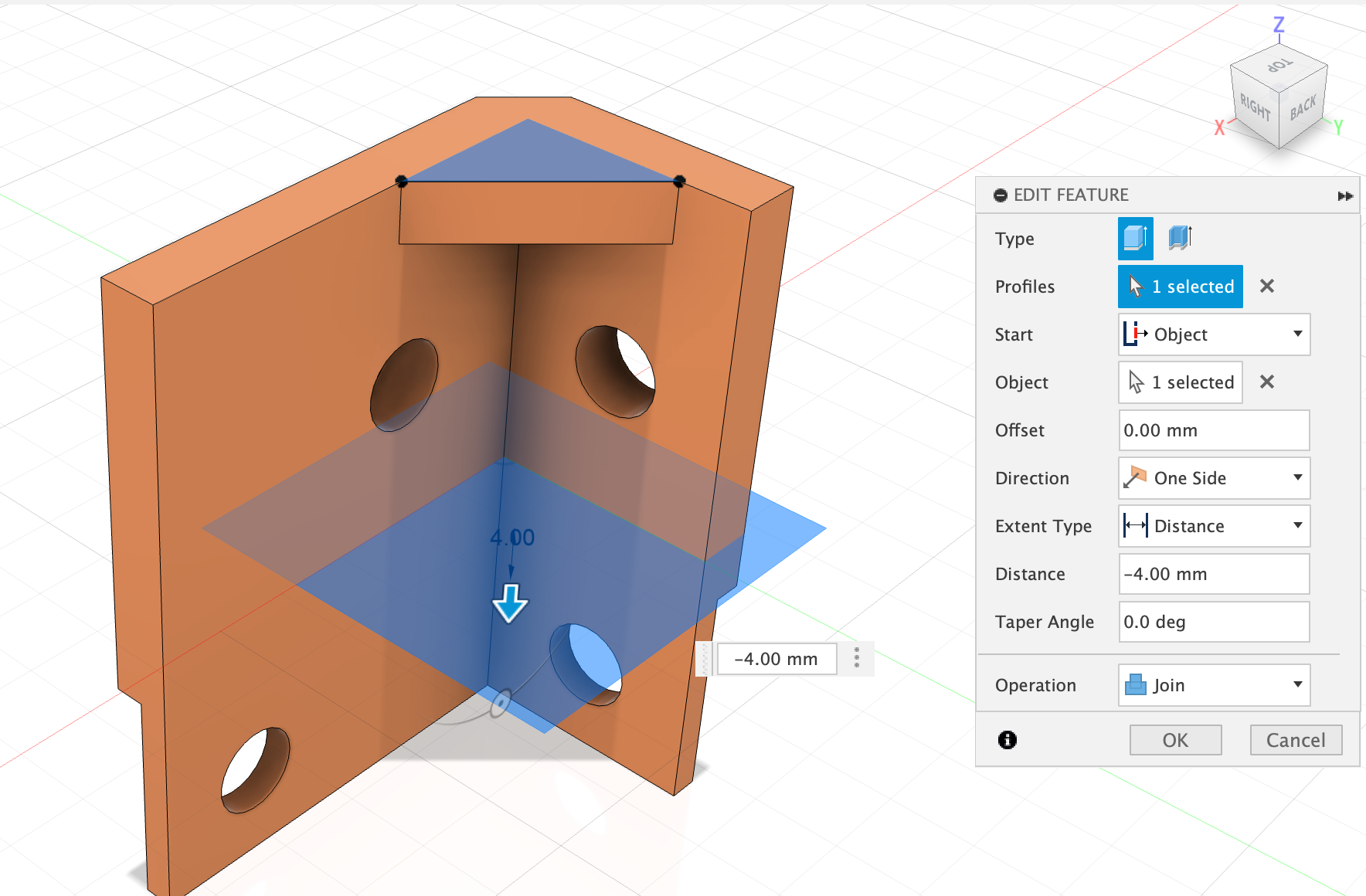Click the TOP face of the ViewCube

(1279, 66)
